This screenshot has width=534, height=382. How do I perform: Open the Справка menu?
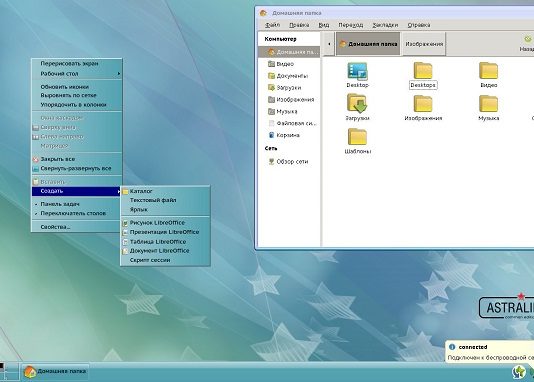(x=419, y=25)
